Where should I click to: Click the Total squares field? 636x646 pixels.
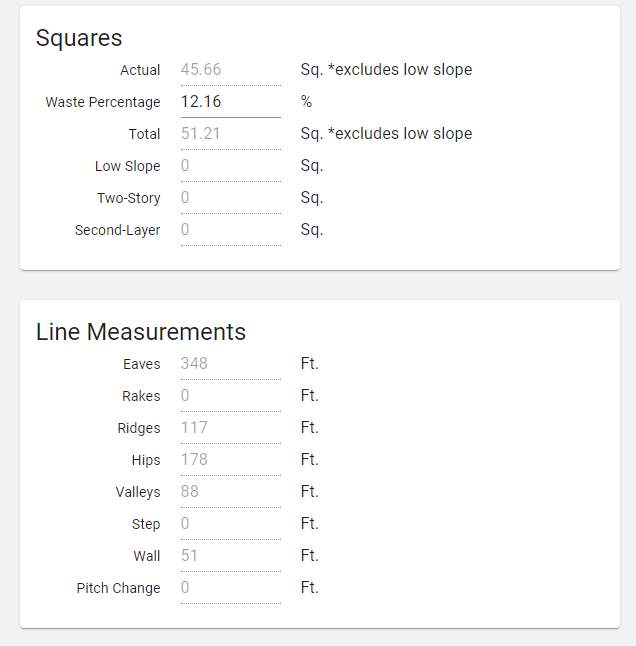pyautogui.click(x=231, y=134)
